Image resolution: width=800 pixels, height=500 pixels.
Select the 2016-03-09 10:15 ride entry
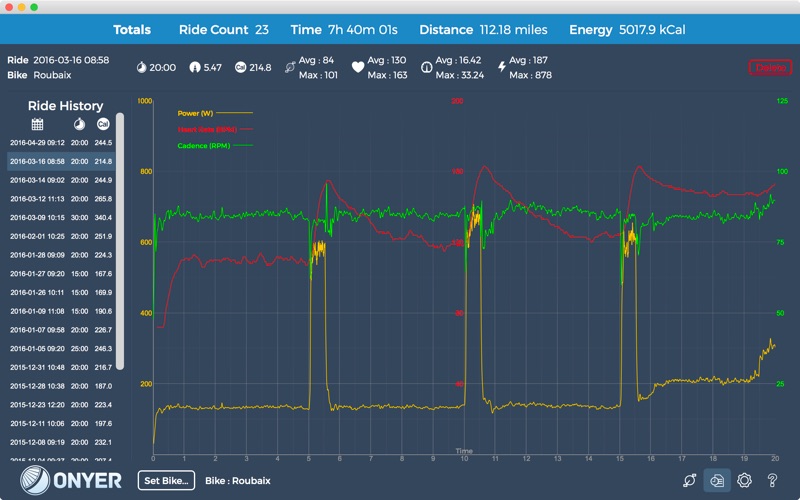pyautogui.click(x=61, y=218)
